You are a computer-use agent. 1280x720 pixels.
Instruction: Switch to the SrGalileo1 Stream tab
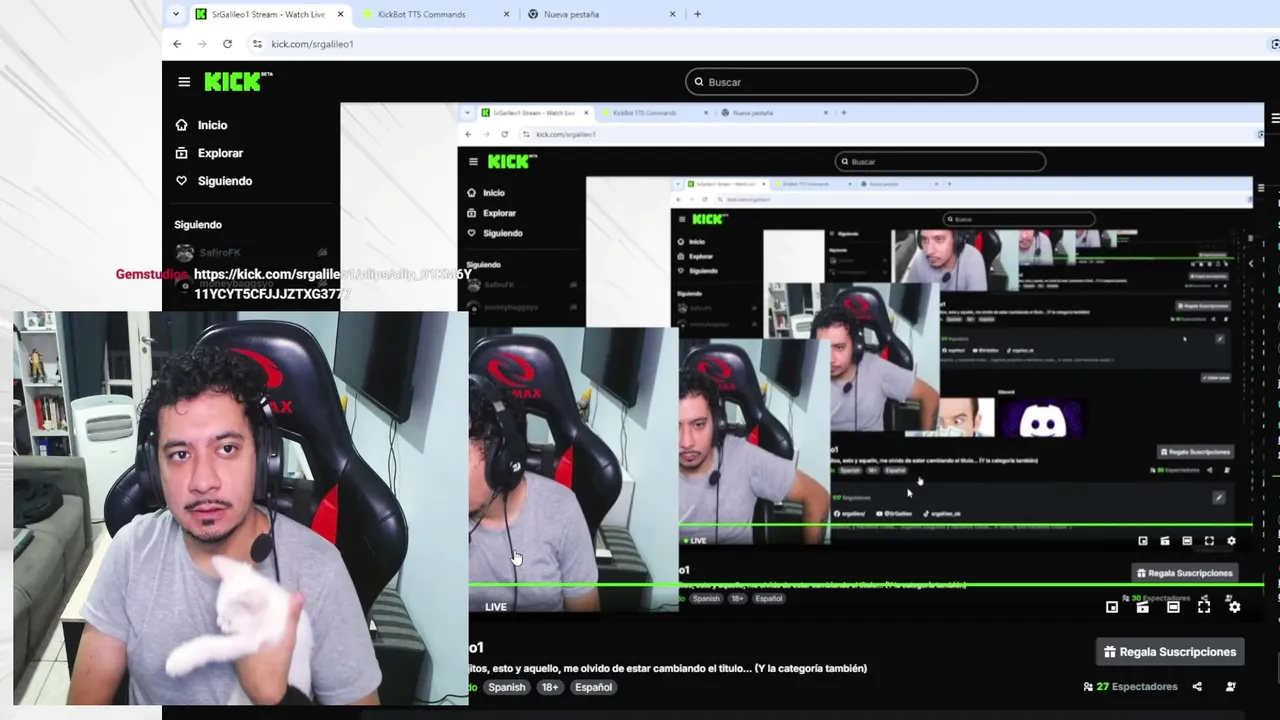tap(268, 14)
